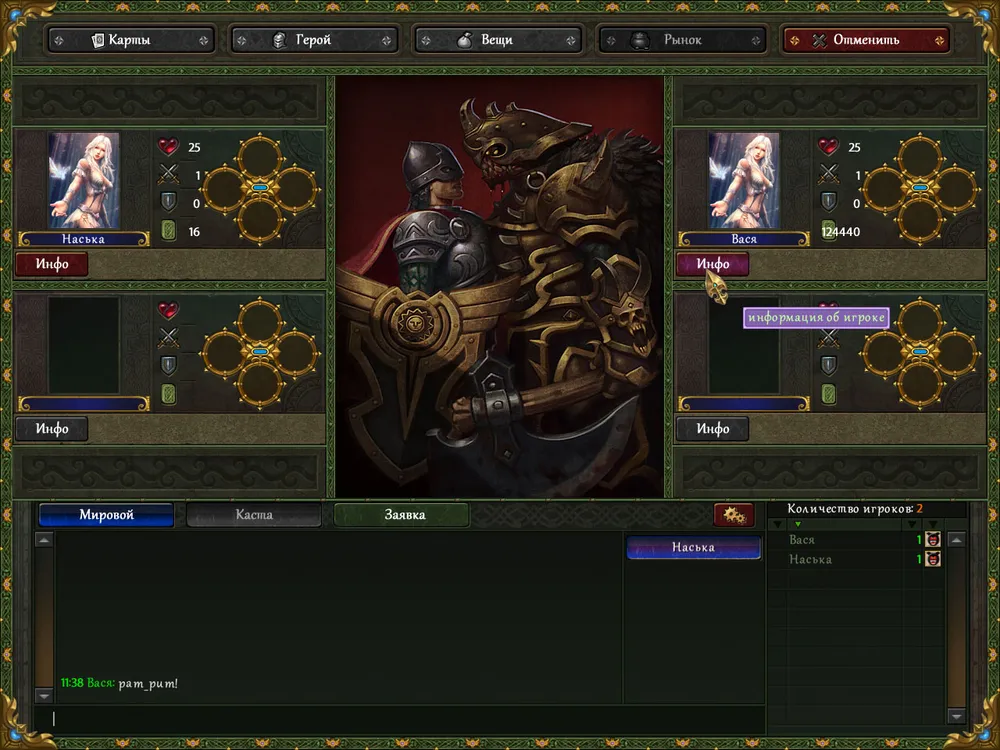Viewport: 1000px width, 750px height.
Task: Click demon face icon next to Вася in player list
Action: [x=933, y=540]
